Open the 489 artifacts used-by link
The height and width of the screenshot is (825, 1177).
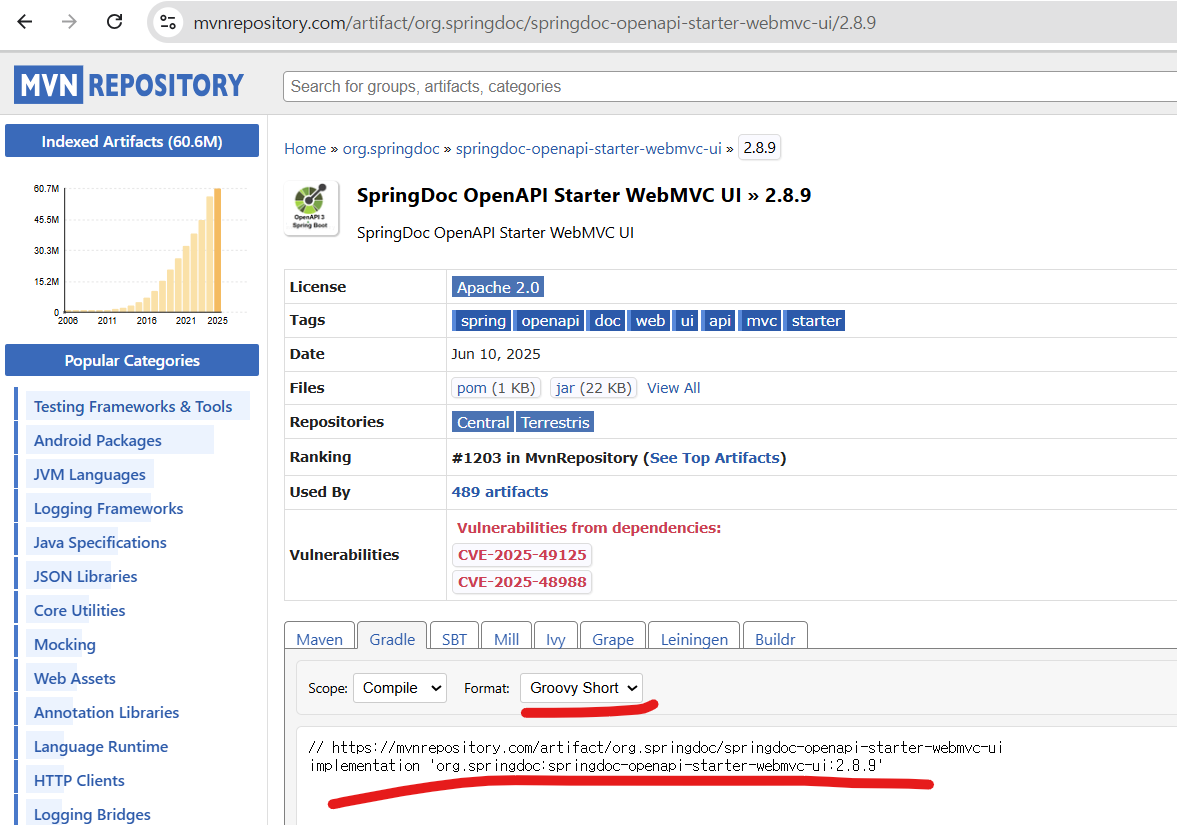[x=500, y=492]
